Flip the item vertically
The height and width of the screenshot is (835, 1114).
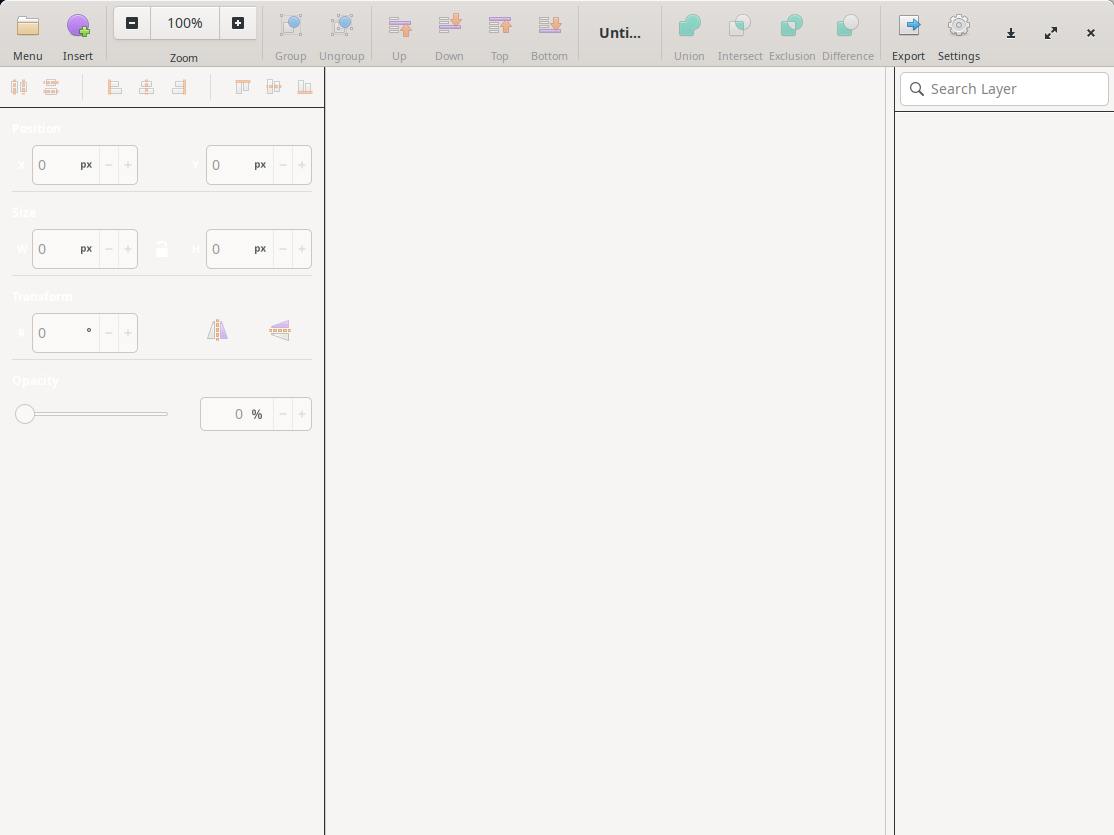tap(280, 330)
